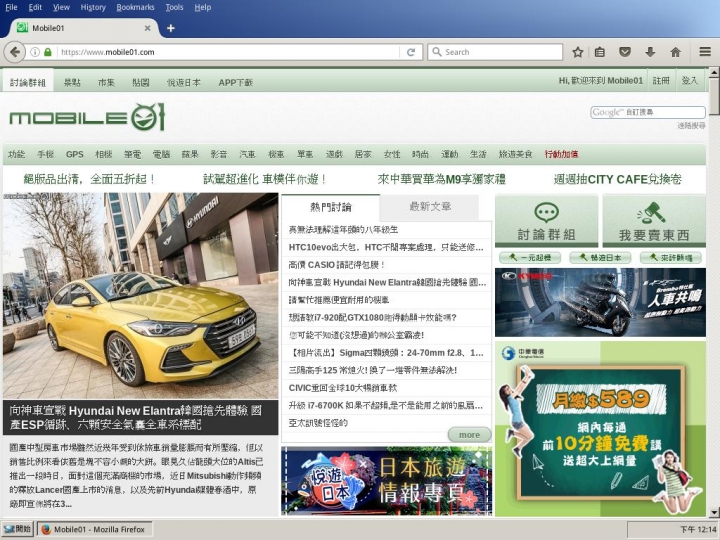The image size is (720, 540).
Task: Click the 一元起標 button
Action: [x=530, y=258]
